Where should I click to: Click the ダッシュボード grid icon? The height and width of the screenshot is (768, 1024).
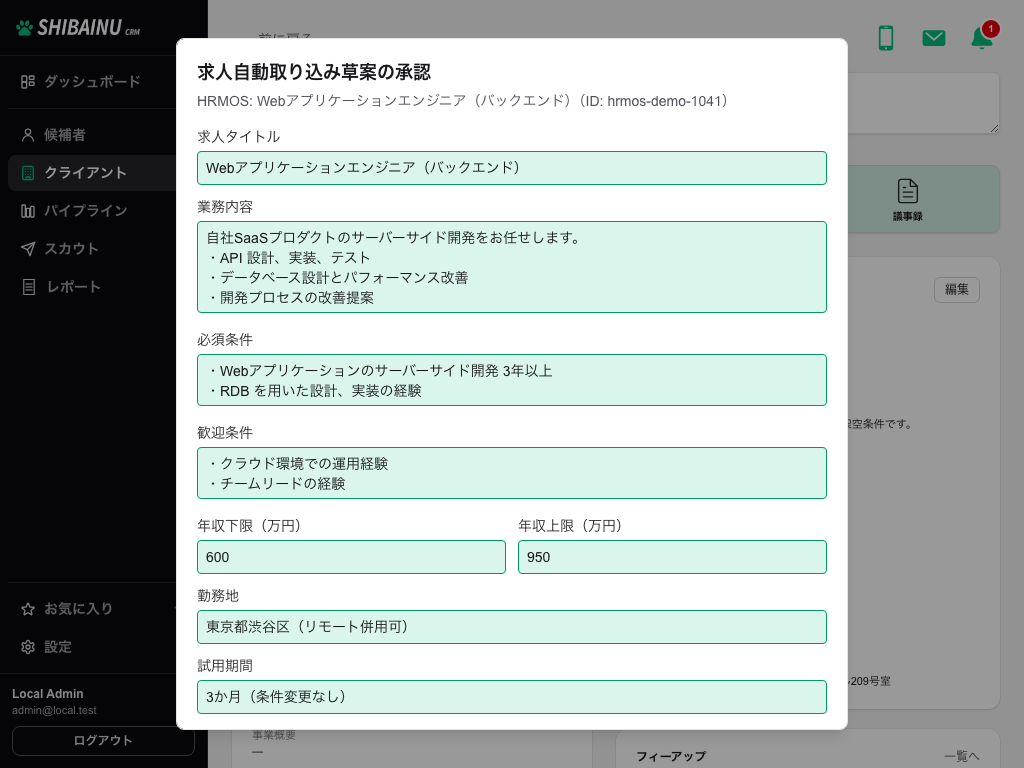tap(27, 82)
